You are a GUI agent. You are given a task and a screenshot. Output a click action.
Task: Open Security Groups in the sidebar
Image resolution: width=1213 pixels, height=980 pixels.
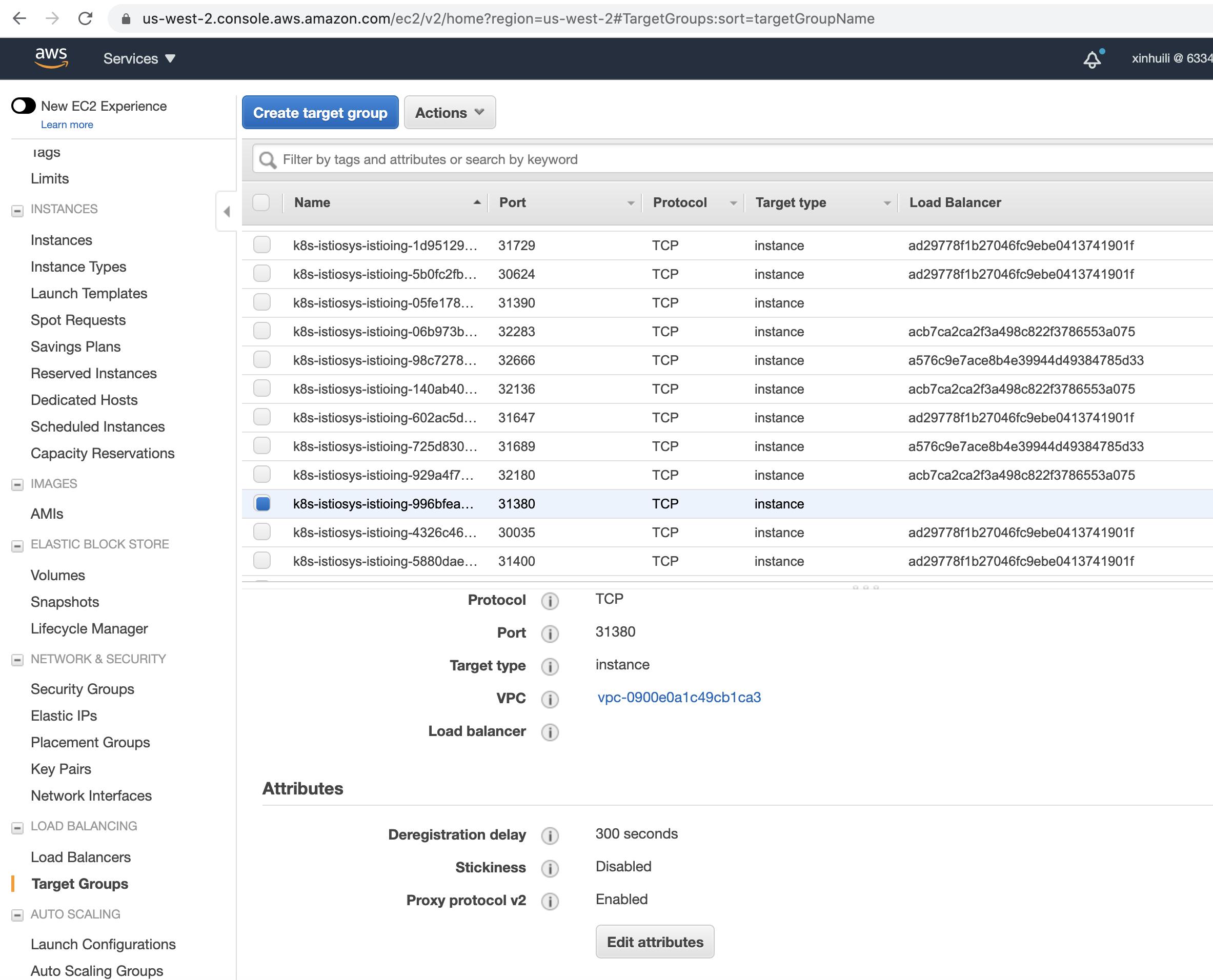[83, 689]
